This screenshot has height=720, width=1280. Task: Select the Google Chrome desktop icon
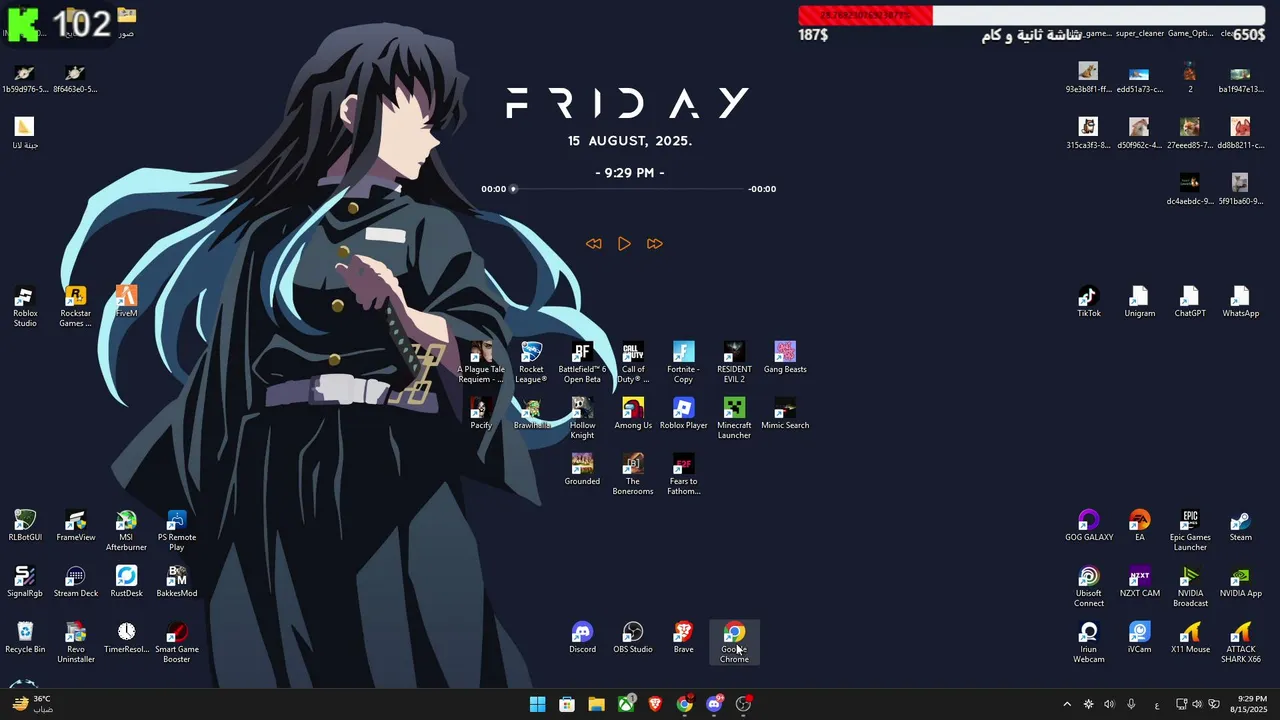(734, 643)
